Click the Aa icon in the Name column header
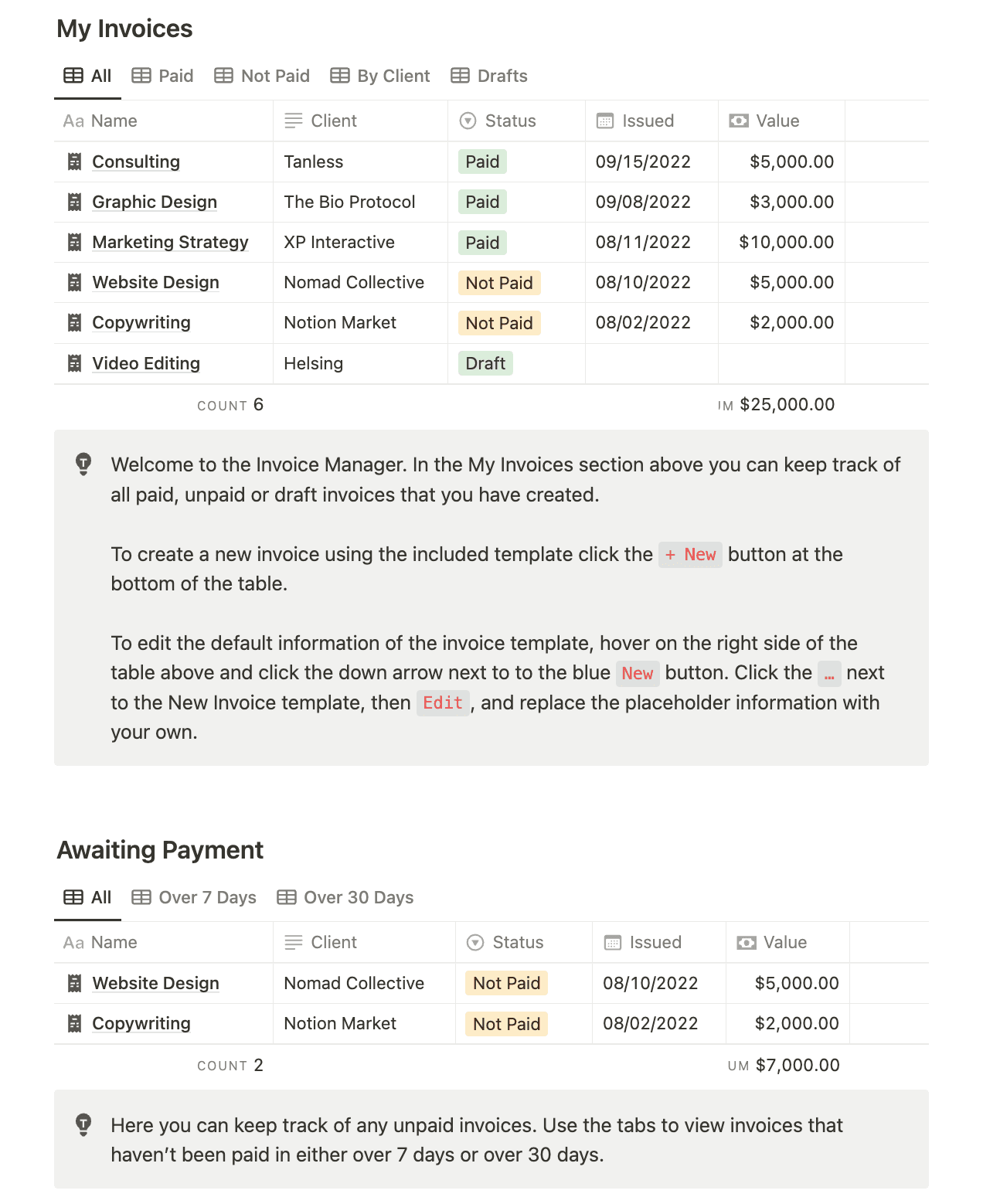This screenshot has width=983, height=1204. pos(73,121)
